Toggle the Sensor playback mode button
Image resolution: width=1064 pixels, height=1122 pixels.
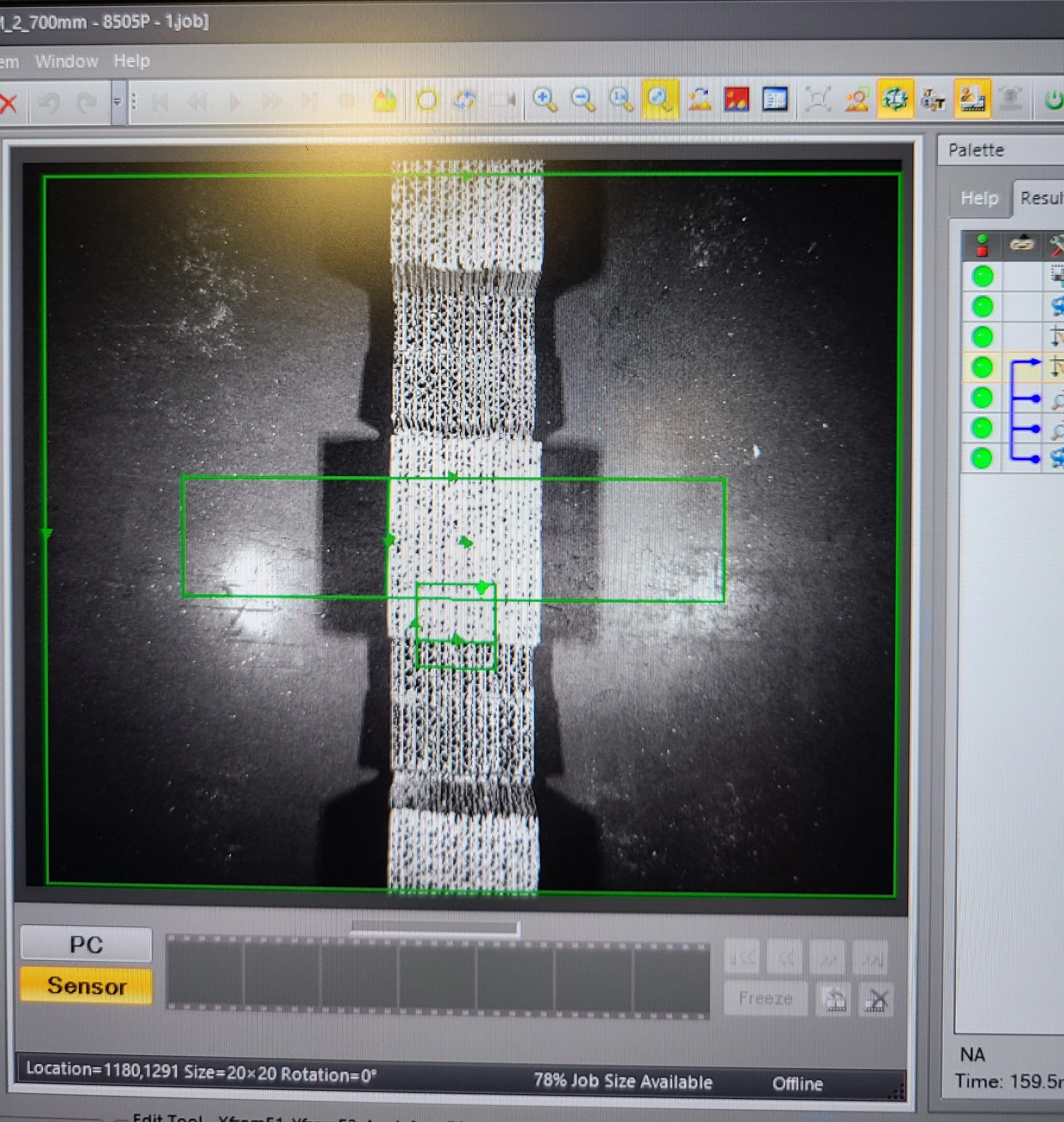click(86, 986)
